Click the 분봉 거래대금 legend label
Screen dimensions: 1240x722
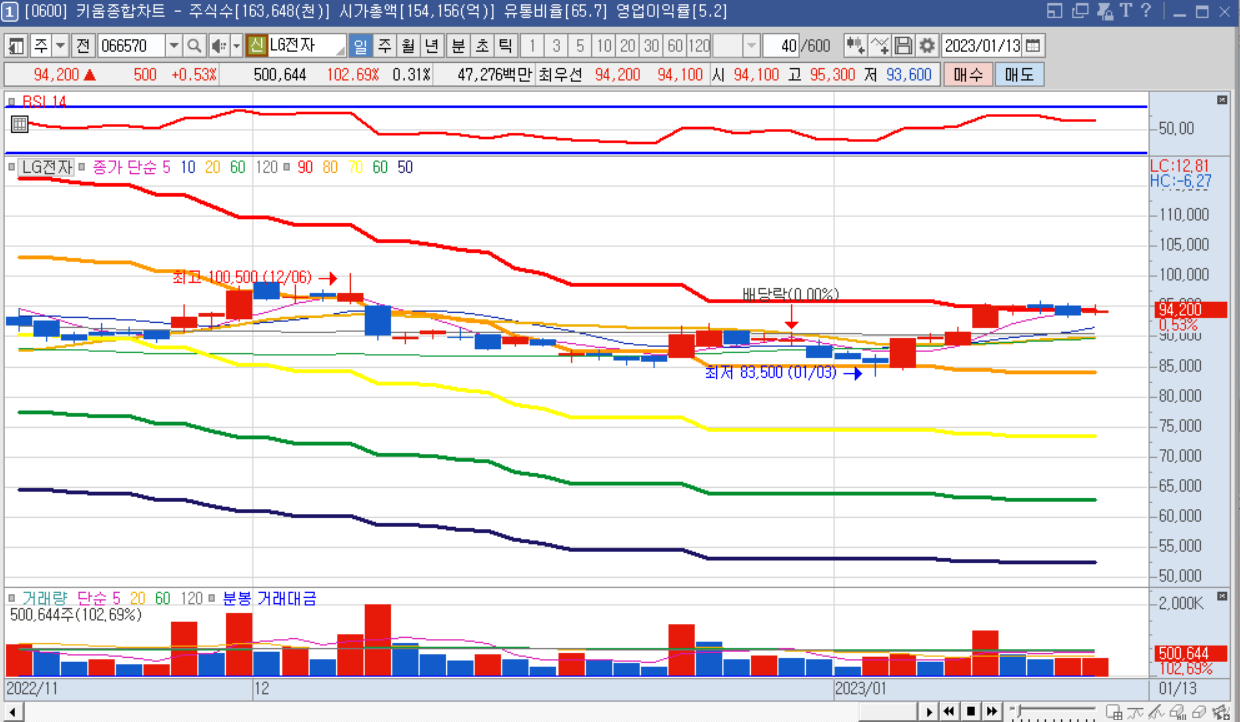pos(269,598)
